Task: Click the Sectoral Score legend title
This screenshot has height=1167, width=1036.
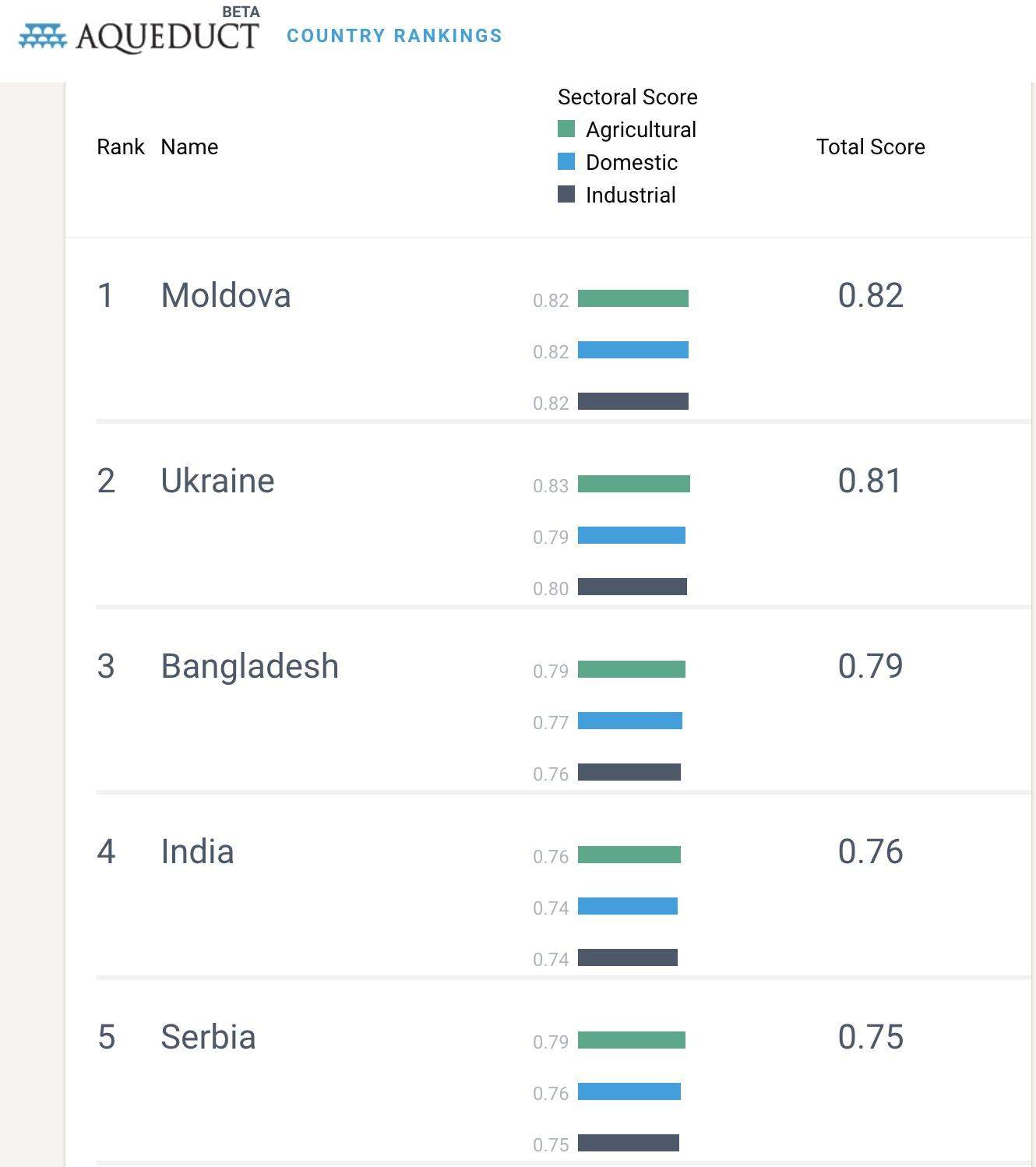Action: 627,97
